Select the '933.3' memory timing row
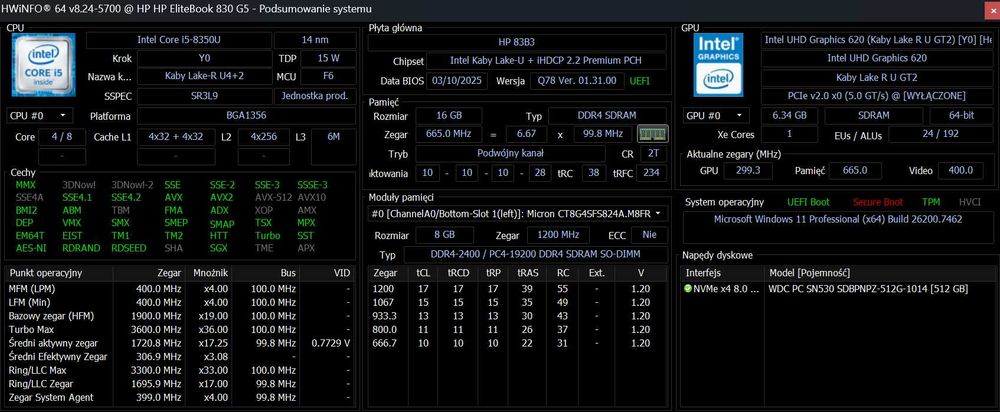1000x412 pixels. 518,316
